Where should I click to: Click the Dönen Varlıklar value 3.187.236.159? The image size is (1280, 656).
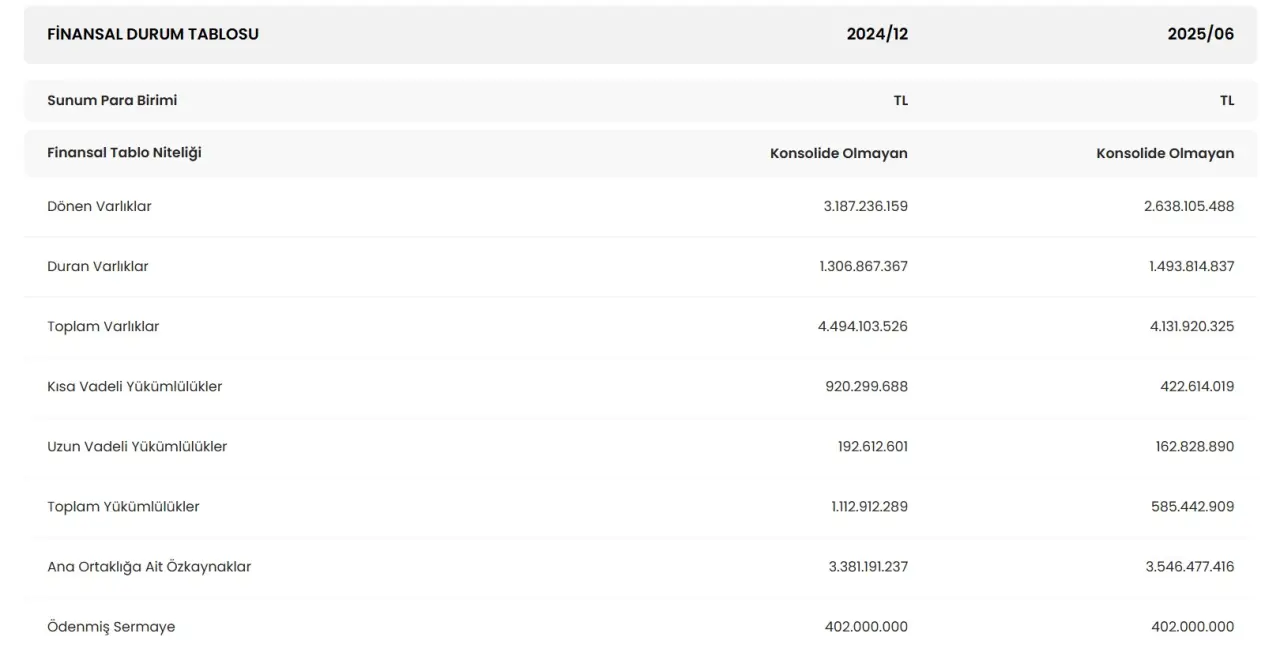click(865, 206)
